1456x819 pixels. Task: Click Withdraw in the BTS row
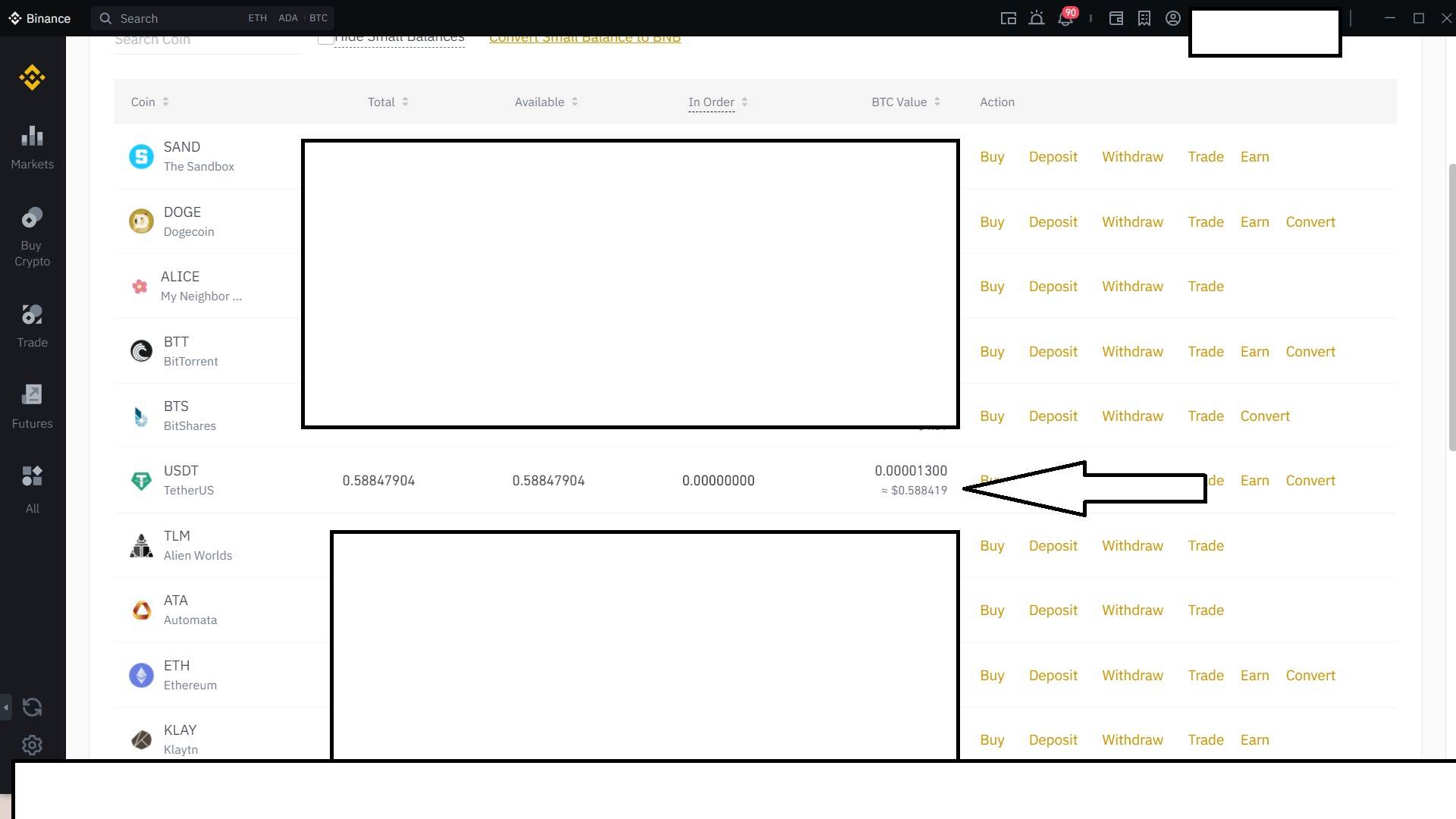point(1132,416)
